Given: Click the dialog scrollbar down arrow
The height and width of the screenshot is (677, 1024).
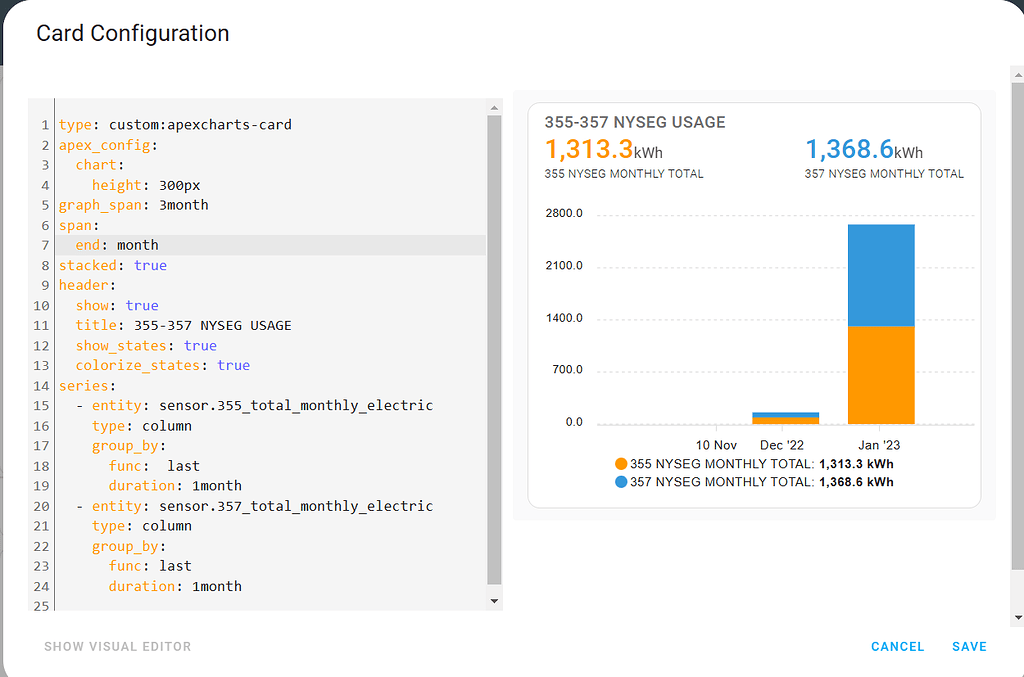Looking at the screenshot, I should tap(1017, 617).
